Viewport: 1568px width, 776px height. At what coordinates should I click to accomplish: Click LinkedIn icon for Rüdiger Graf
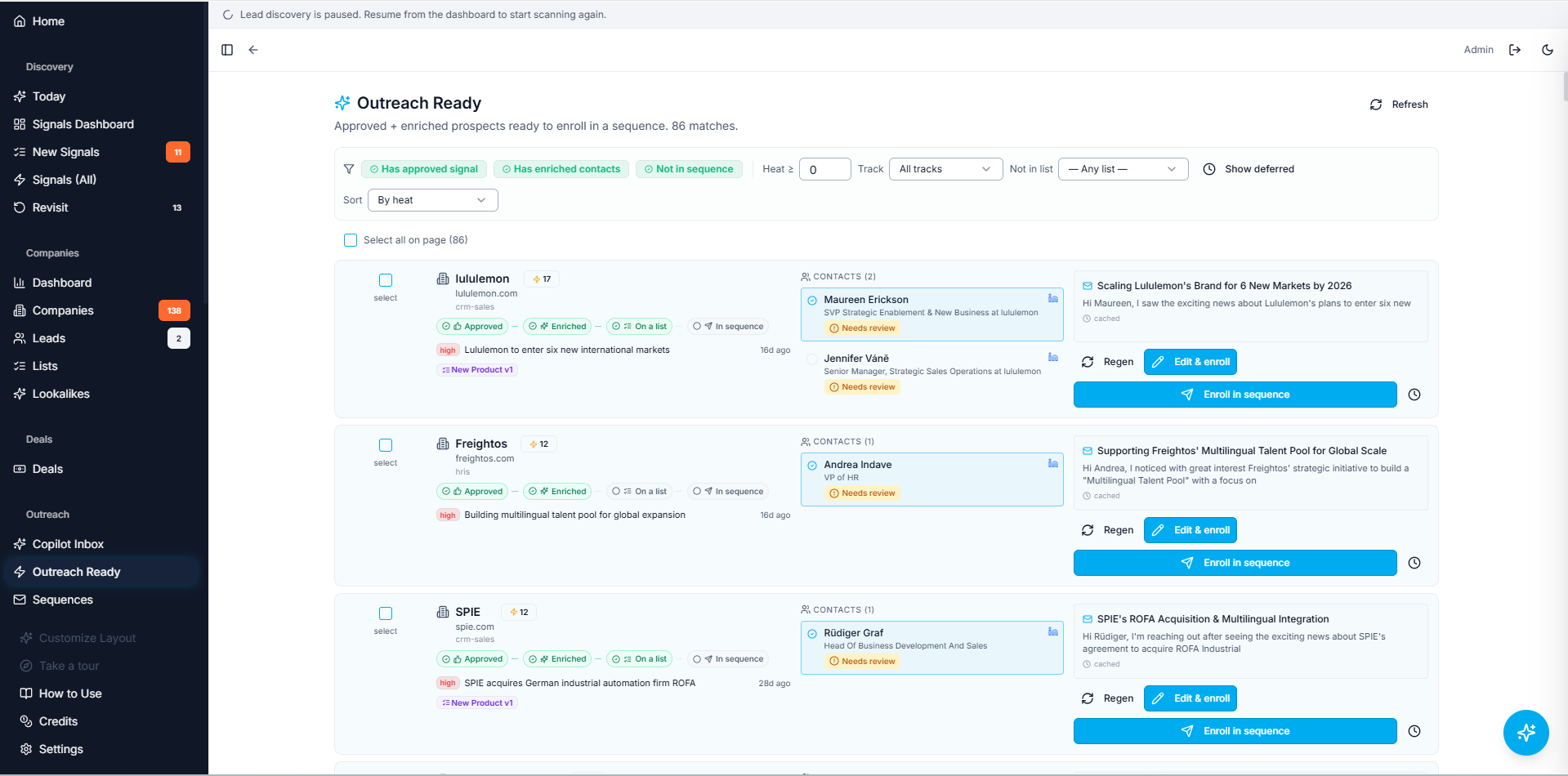click(x=1053, y=632)
